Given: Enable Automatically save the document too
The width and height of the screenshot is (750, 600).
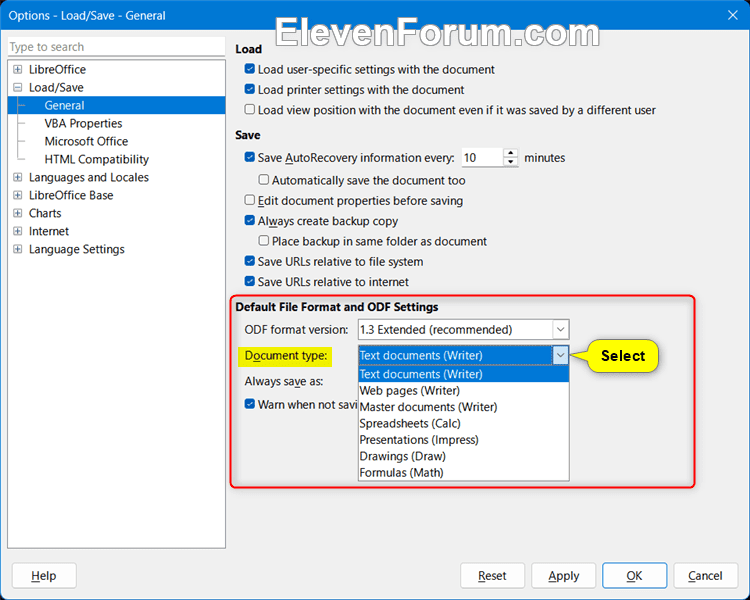Looking at the screenshot, I should (264, 180).
